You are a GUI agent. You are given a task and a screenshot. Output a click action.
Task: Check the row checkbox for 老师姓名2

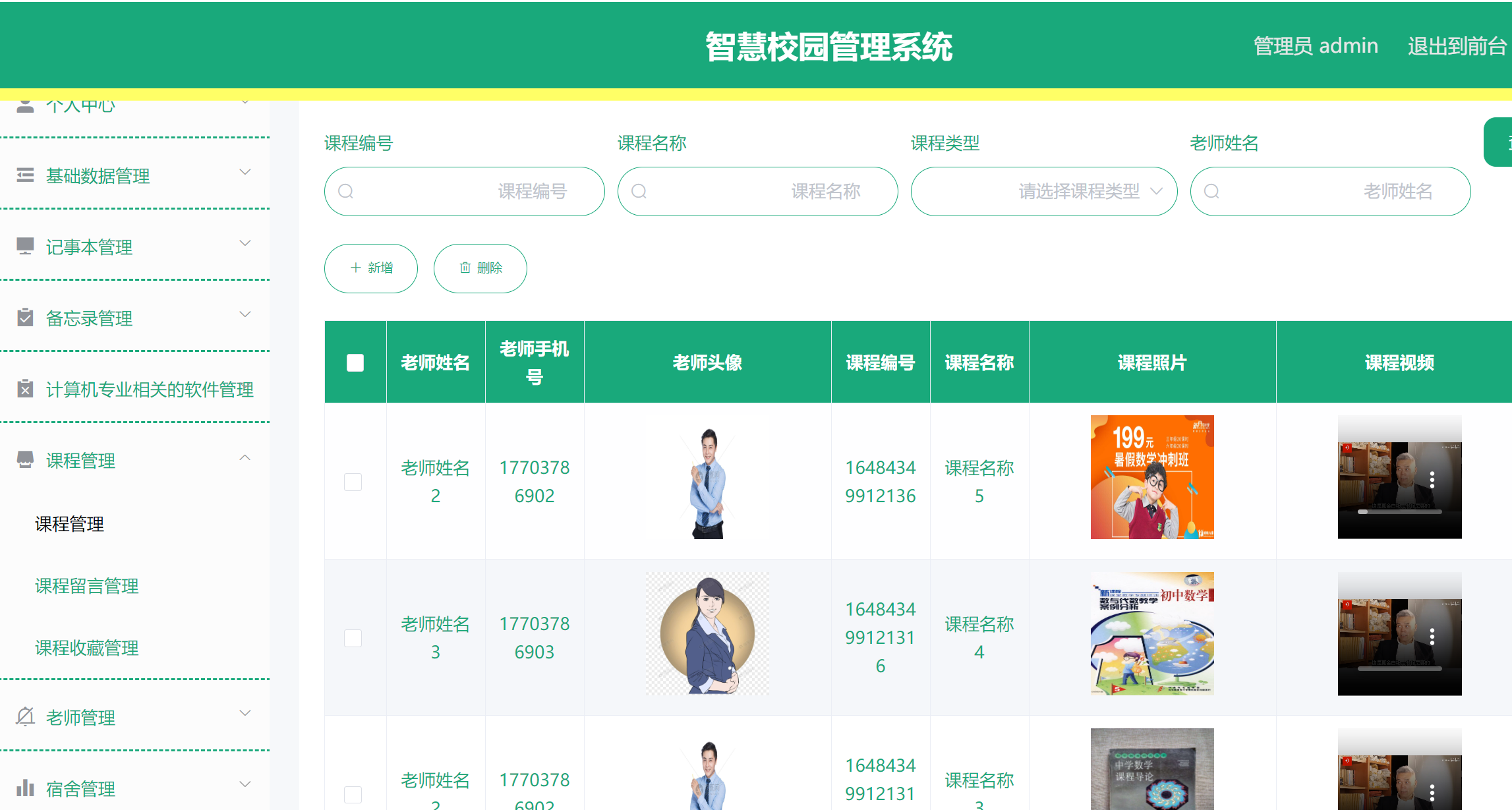click(353, 482)
